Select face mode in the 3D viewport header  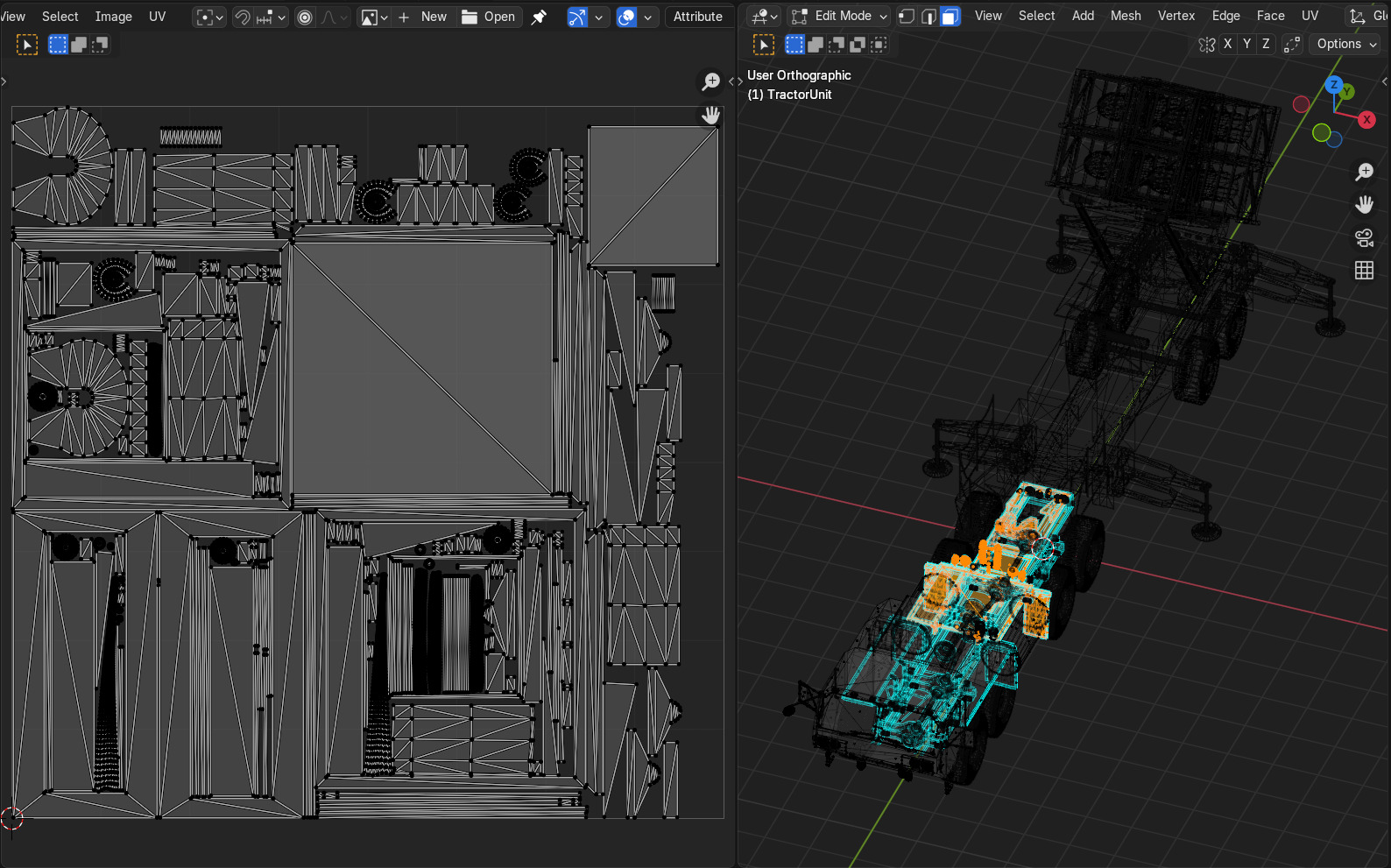click(x=950, y=17)
